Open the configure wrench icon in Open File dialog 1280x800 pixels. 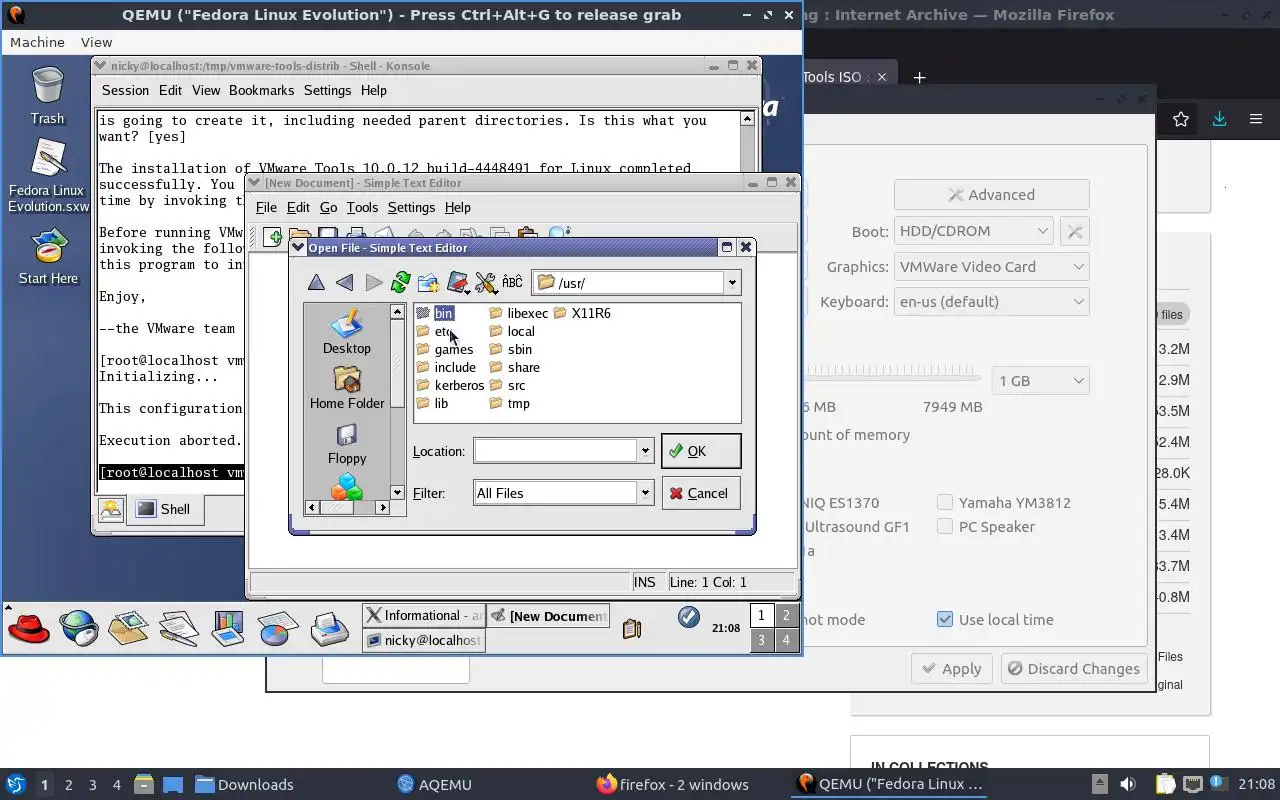pos(486,283)
